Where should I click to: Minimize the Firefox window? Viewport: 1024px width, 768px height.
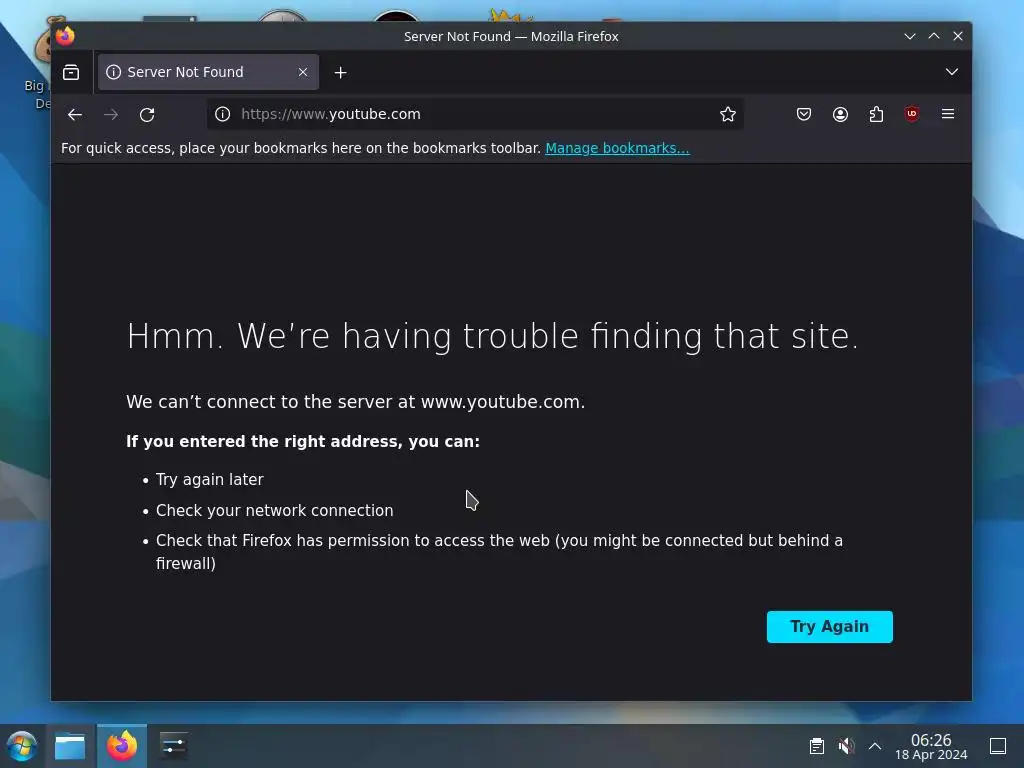[910, 36]
